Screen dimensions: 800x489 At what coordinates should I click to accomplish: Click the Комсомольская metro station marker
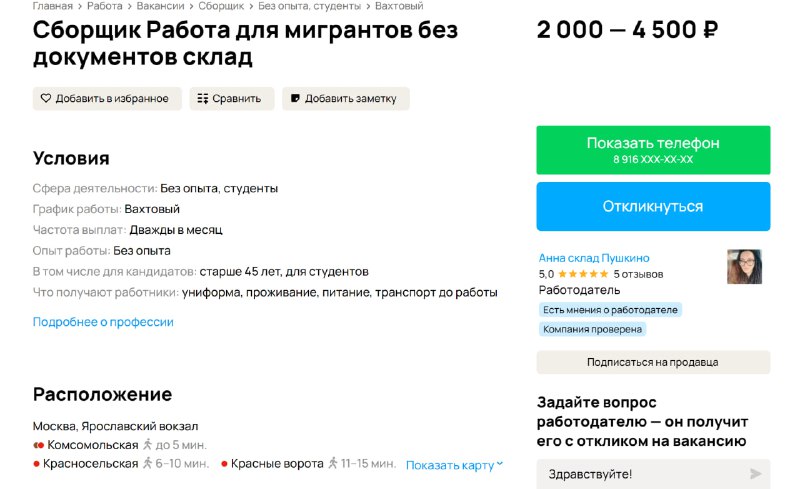(x=38, y=445)
